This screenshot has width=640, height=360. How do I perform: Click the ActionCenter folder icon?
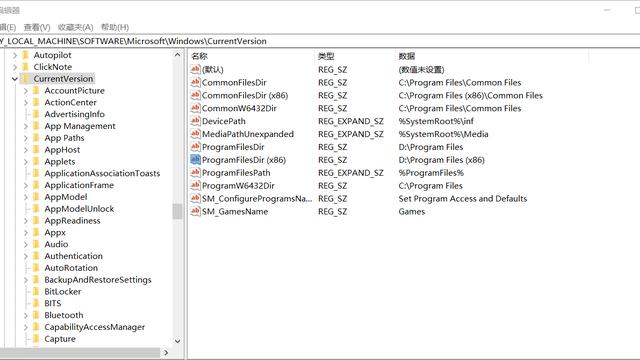36,102
